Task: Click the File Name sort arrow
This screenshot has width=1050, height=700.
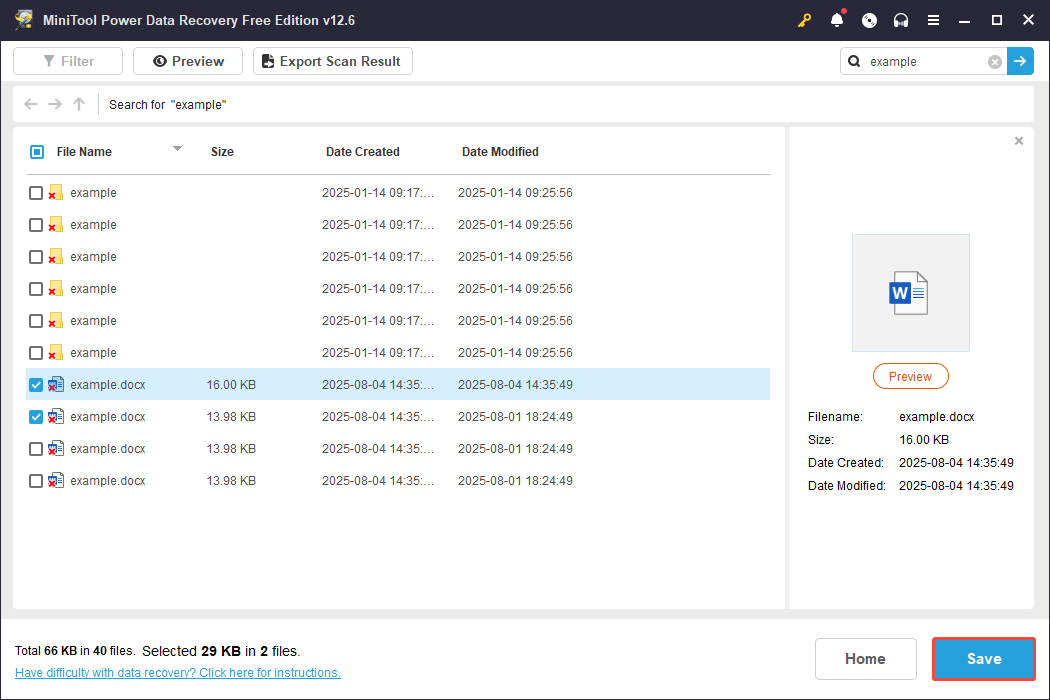Action: click(x=177, y=149)
